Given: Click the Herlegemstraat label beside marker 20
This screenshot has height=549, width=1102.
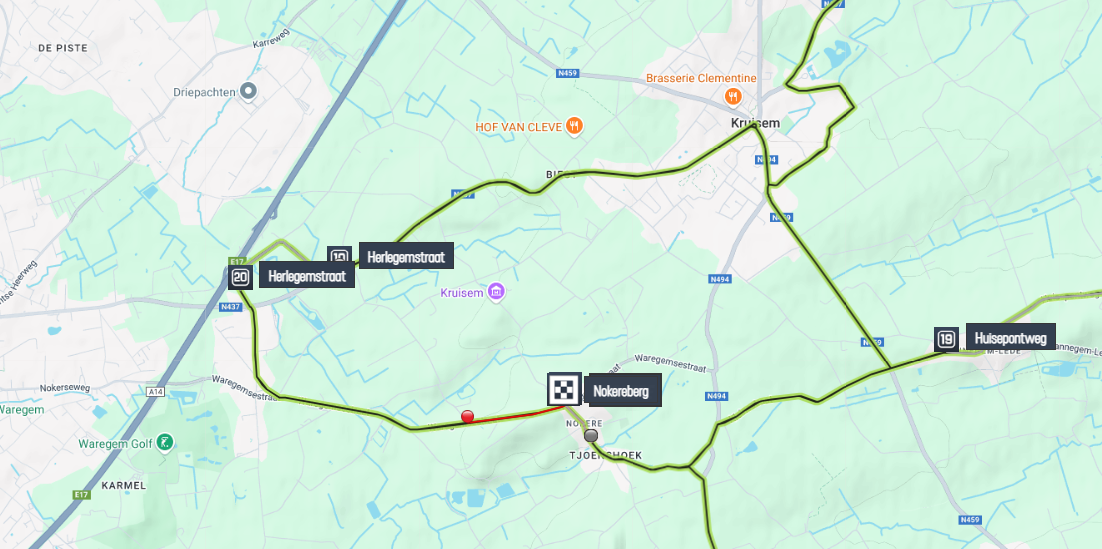Looking at the screenshot, I should 307,276.
